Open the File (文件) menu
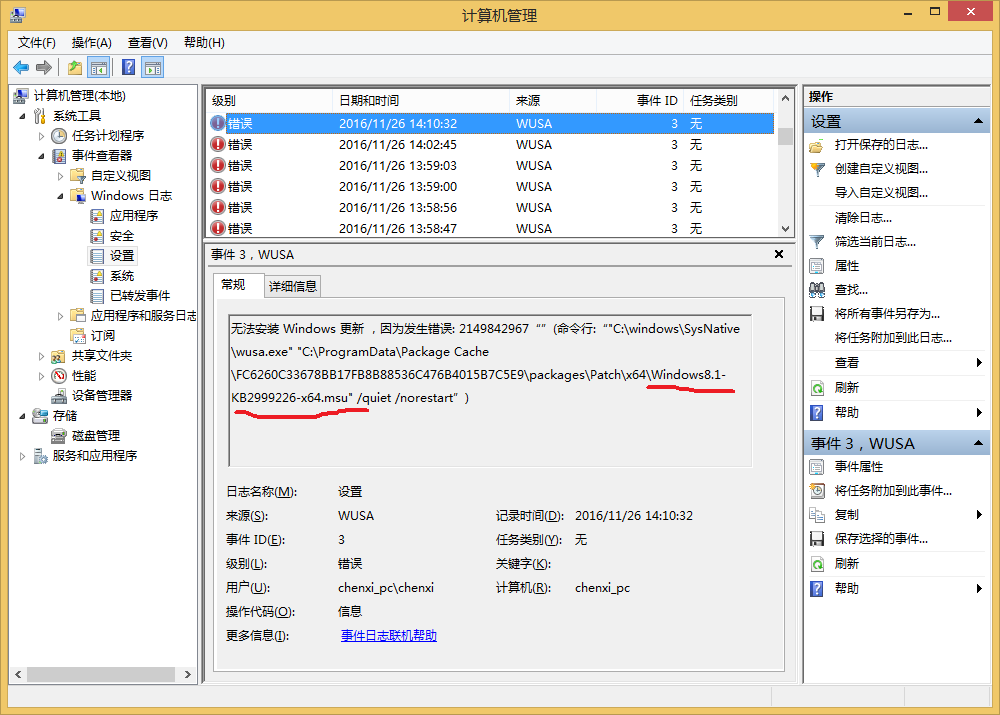This screenshot has width=1000, height=715. 36,43
